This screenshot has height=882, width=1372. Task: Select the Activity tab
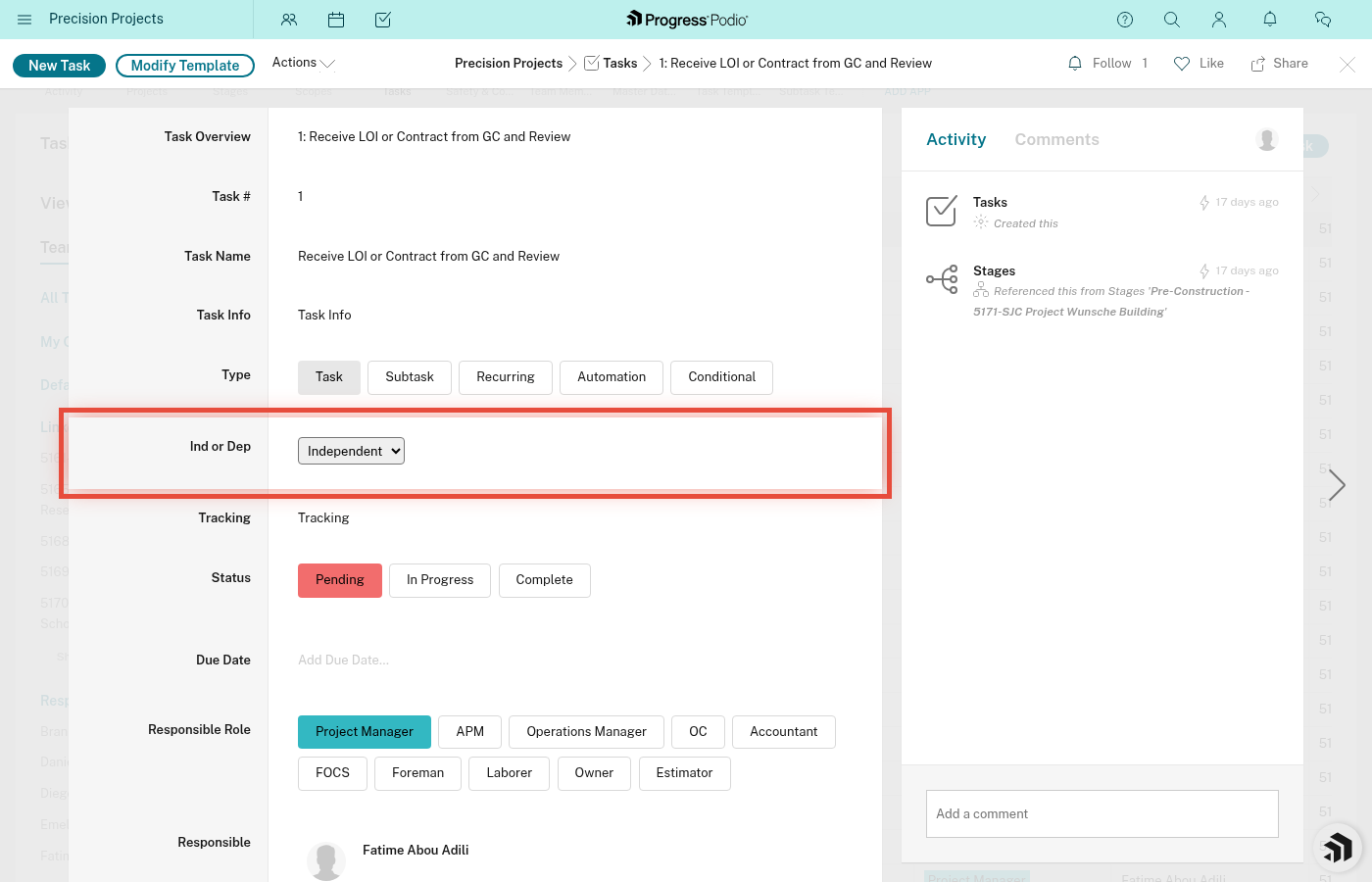click(955, 139)
